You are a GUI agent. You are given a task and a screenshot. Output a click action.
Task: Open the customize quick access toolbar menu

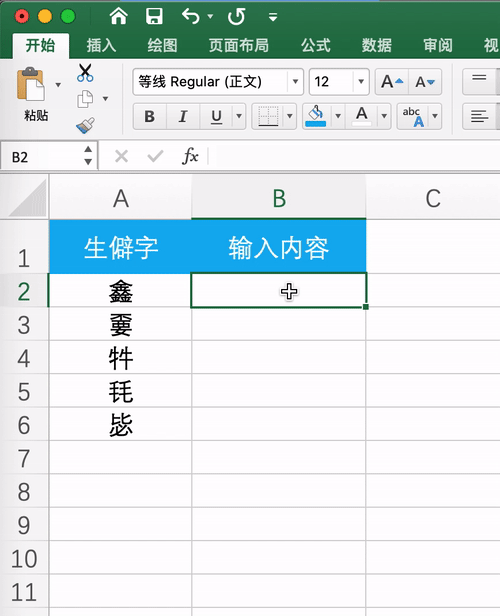(x=273, y=17)
